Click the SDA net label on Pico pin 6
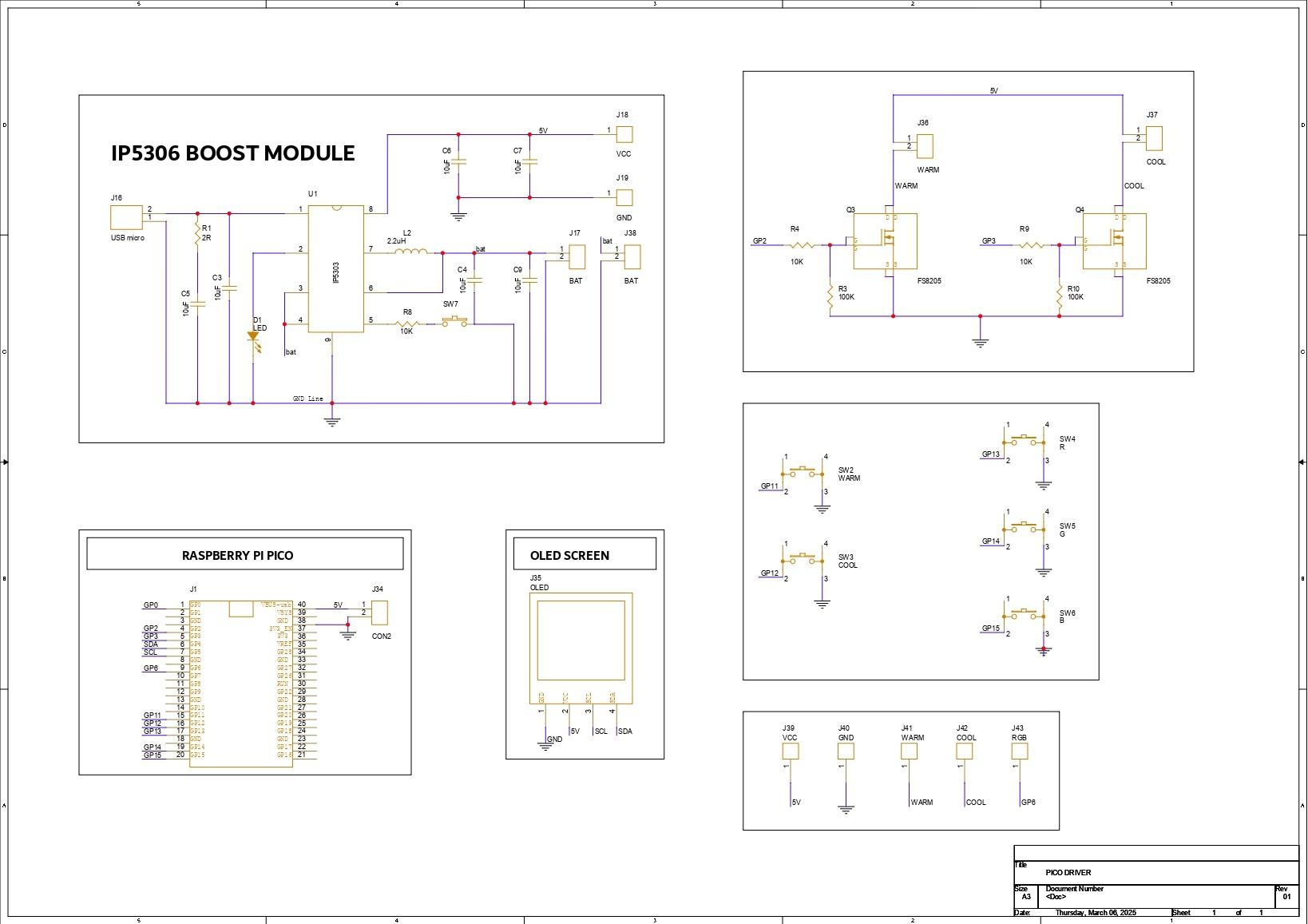The width and height of the screenshot is (1308, 924). (x=150, y=644)
